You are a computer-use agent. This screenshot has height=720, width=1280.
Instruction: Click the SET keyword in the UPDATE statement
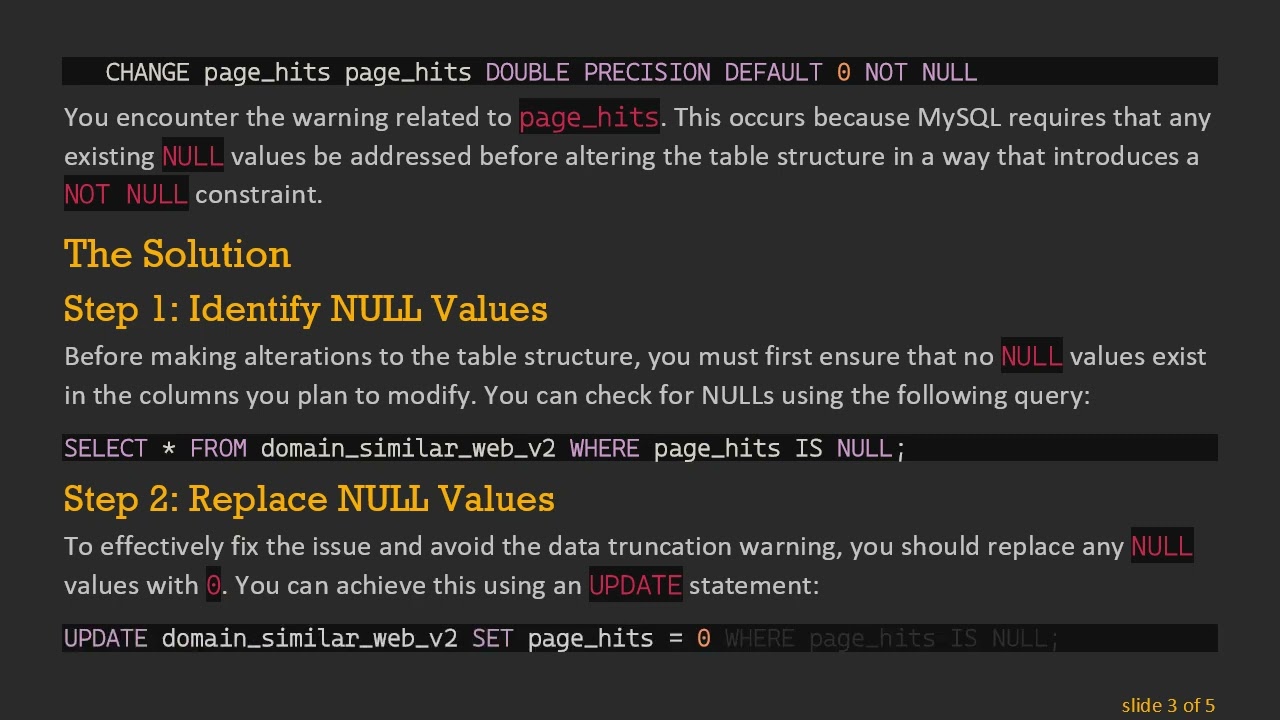click(492, 638)
